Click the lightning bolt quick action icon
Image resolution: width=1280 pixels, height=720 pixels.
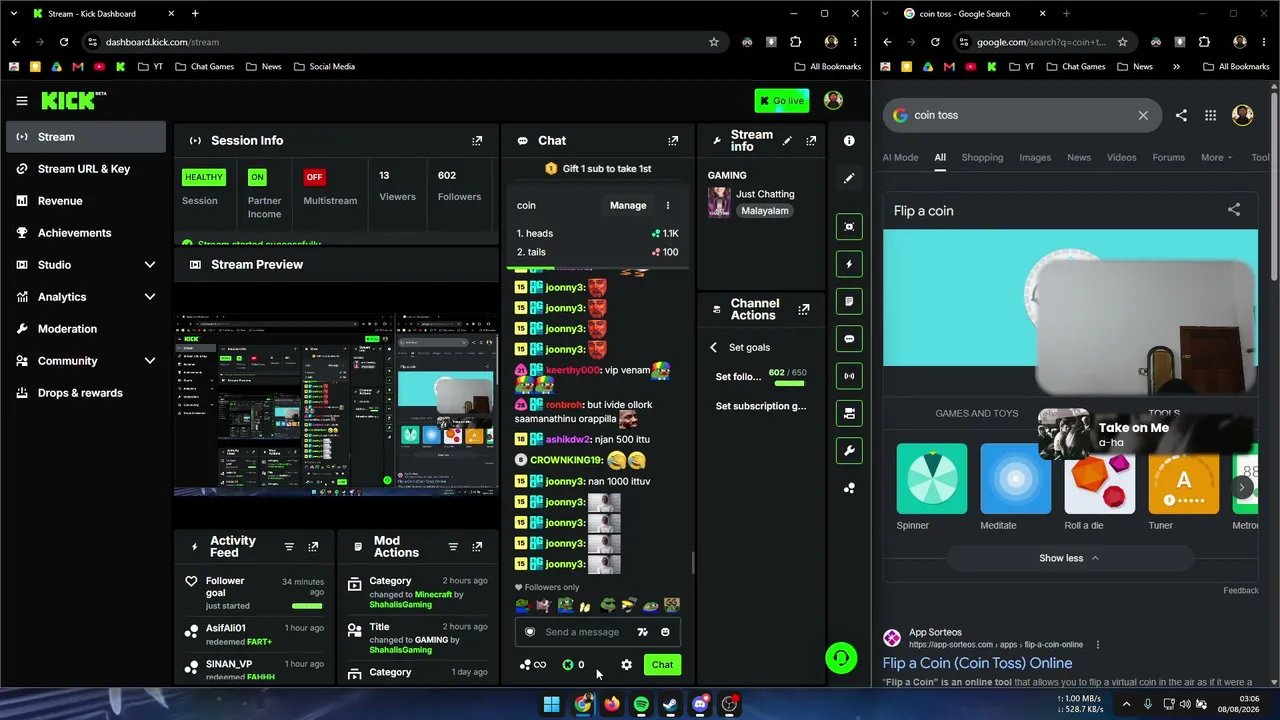pyautogui.click(x=849, y=264)
